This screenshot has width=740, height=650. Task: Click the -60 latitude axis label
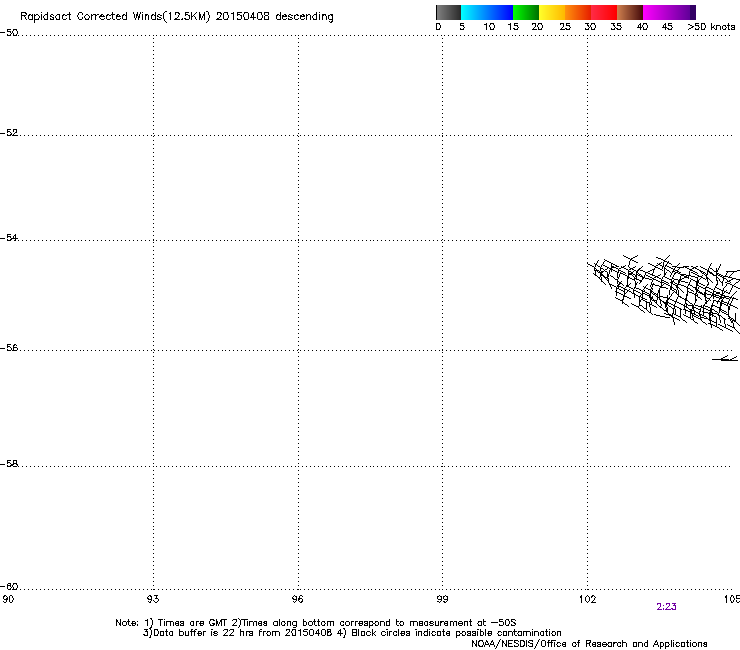tap(9, 587)
